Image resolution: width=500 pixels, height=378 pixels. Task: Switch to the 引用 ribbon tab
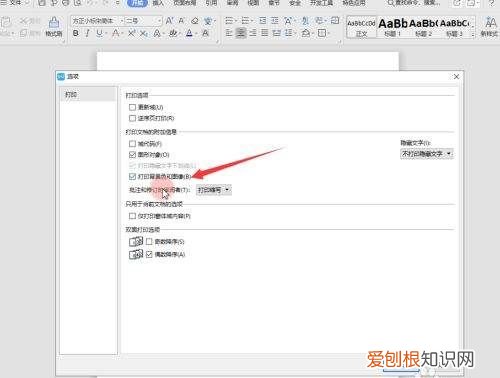211,3
